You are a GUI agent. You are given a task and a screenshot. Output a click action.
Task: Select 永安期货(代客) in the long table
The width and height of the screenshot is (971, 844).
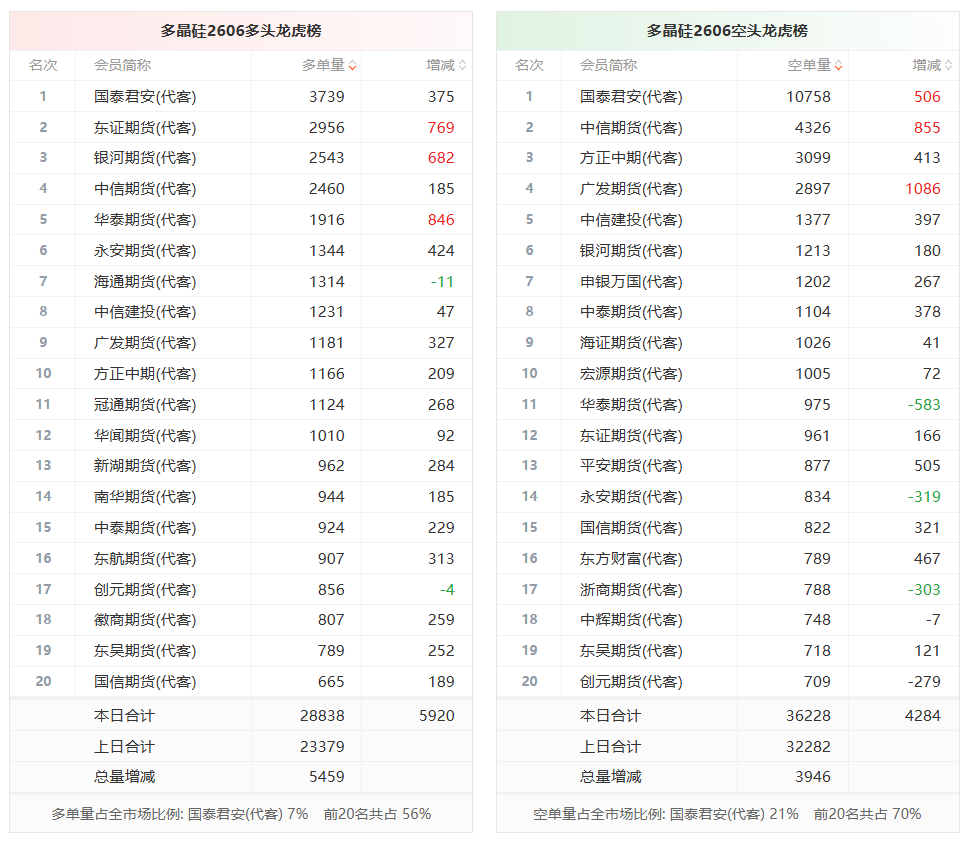145,251
